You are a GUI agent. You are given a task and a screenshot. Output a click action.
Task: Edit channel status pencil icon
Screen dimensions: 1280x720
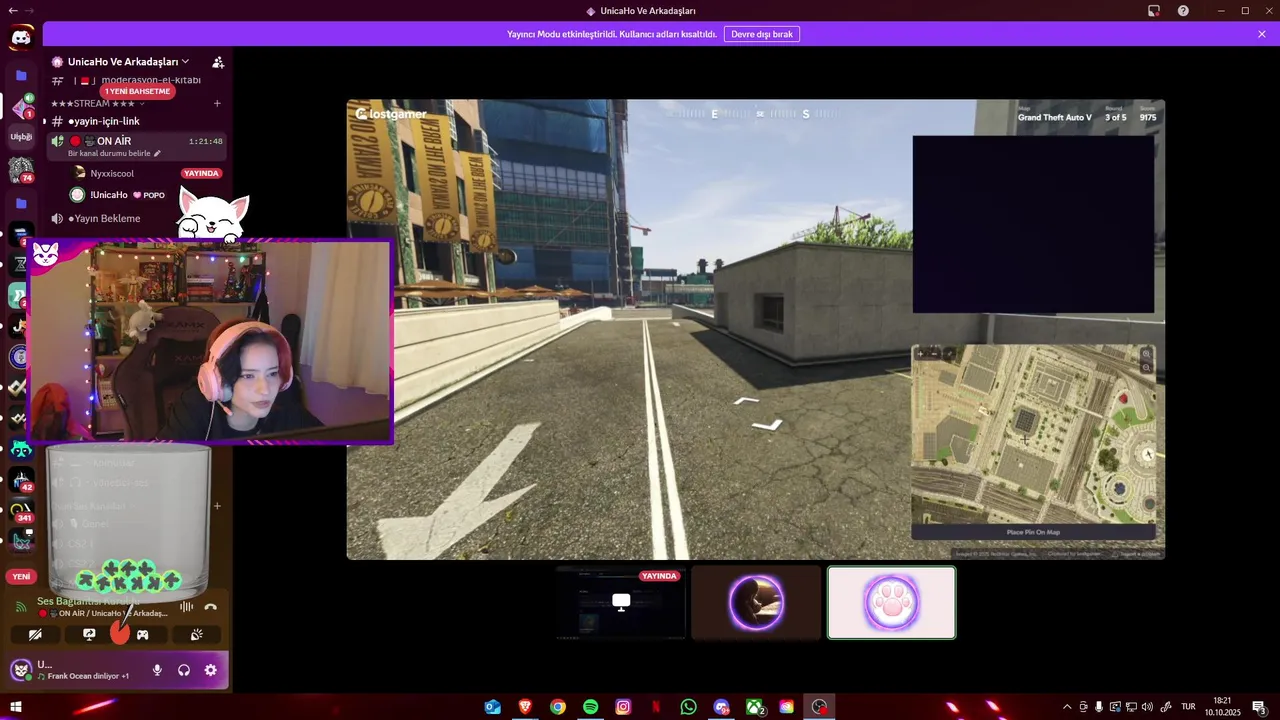pyautogui.click(x=157, y=154)
